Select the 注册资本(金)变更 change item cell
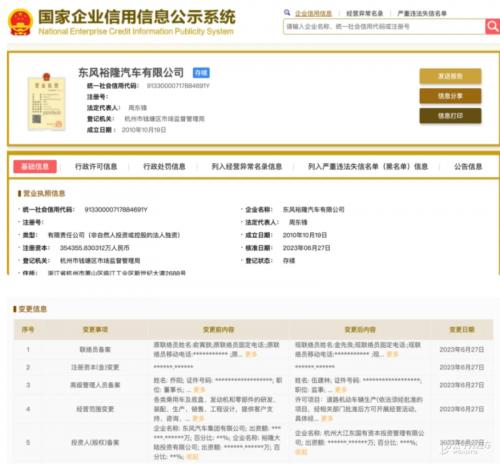The width and height of the screenshot is (500, 464). pyautogui.click(x=95, y=367)
